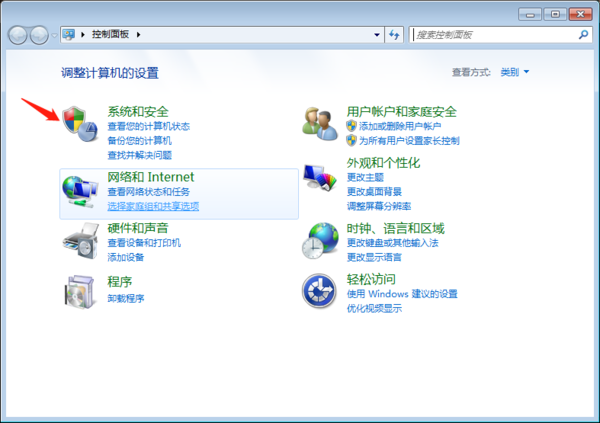Open 备份您的计算机 link
Image resolution: width=600 pixels, height=423 pixels.
139,141
